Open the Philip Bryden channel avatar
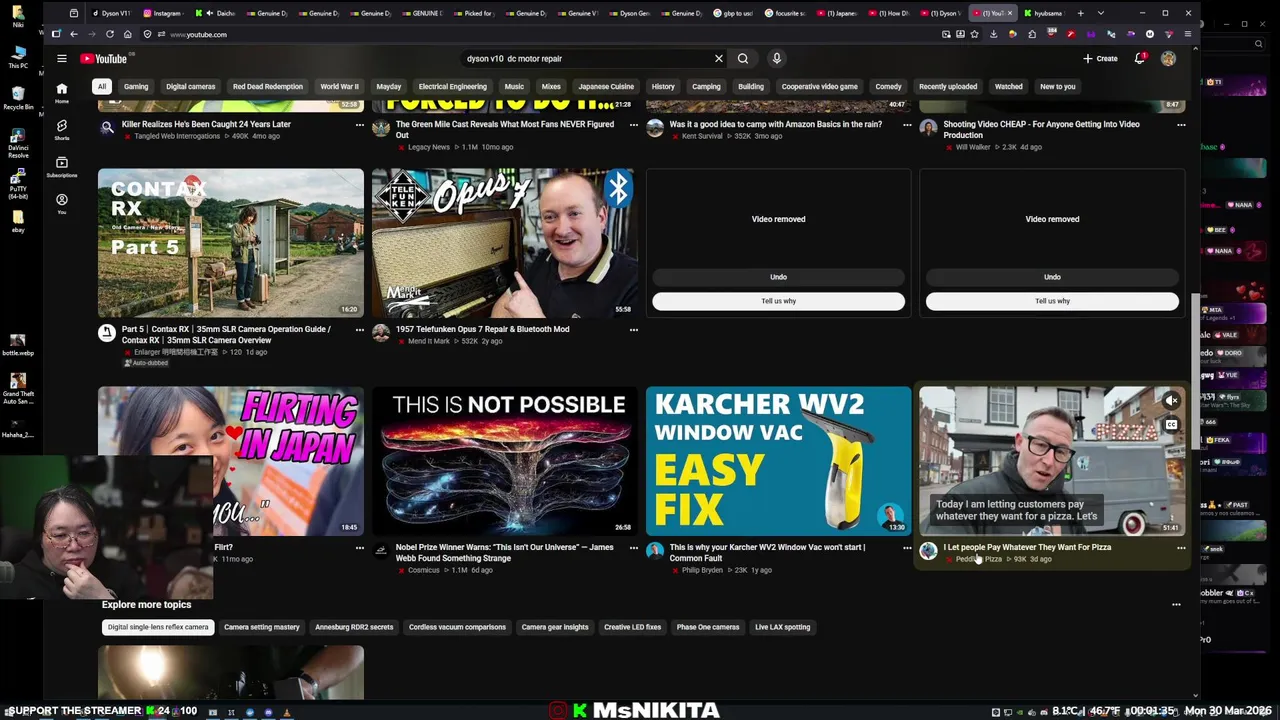This screenshot has height=720, width=1280. pos(654,551)
